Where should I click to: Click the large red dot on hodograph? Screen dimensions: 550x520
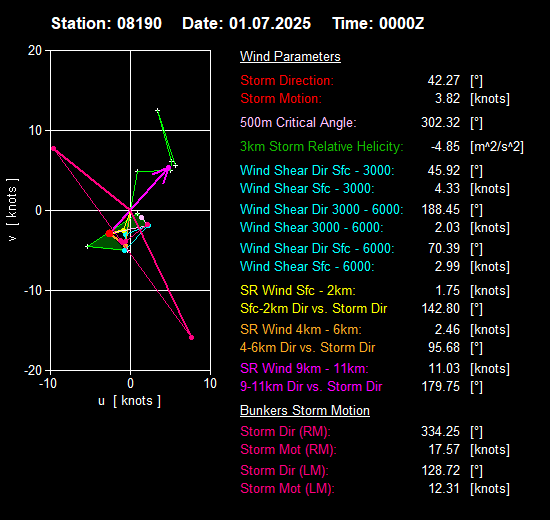109,233
